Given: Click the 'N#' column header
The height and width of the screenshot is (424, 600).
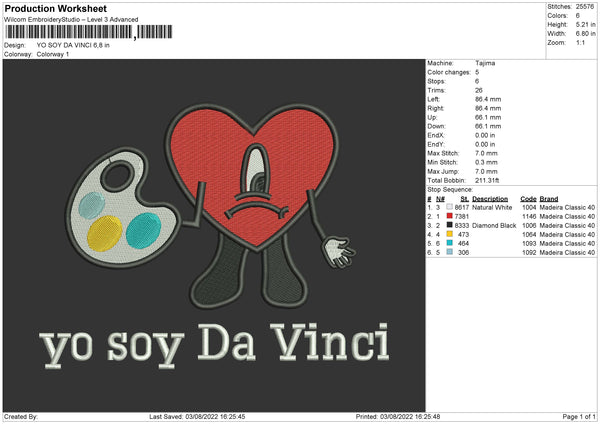Looking at the screenshot, I should point(440,199).
